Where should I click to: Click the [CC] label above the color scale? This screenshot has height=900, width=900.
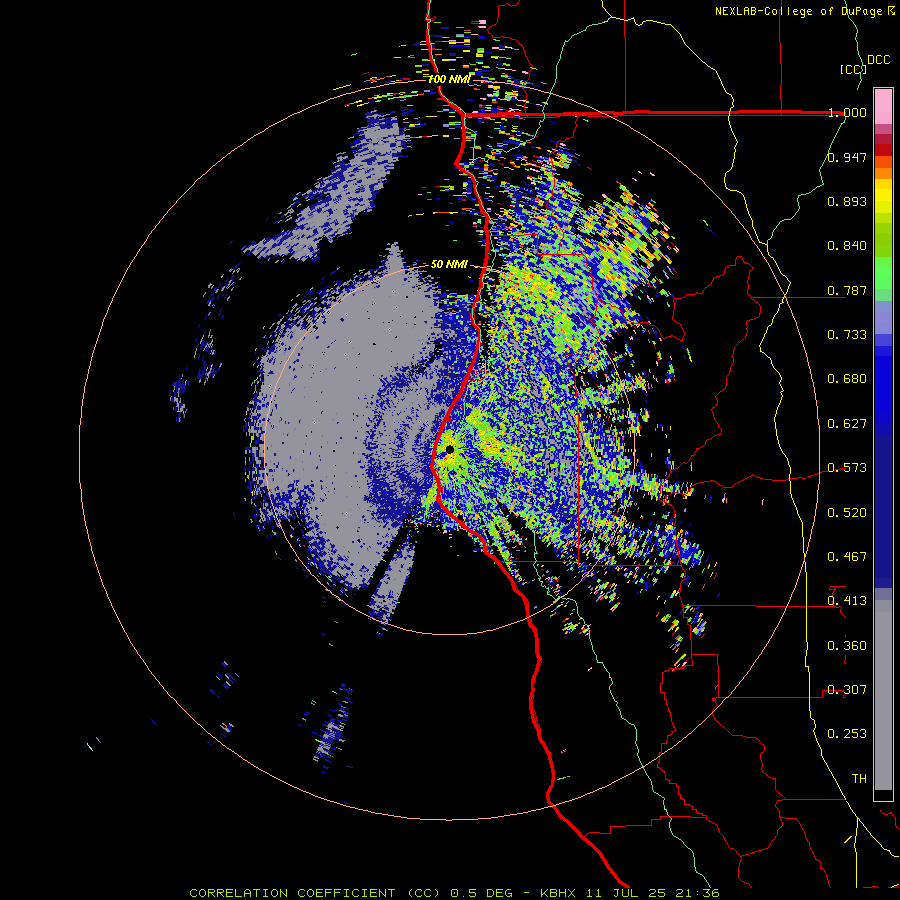[x=852, y=69]
